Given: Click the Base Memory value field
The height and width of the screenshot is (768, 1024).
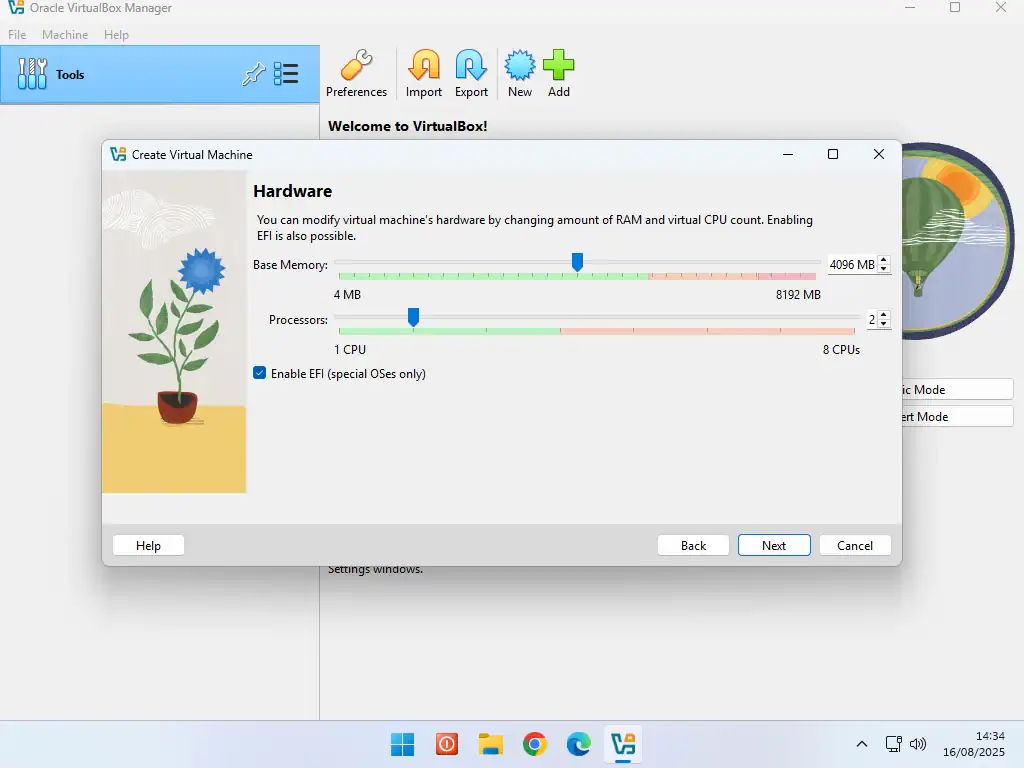Looking at the screenshot, I should point(851,265).
